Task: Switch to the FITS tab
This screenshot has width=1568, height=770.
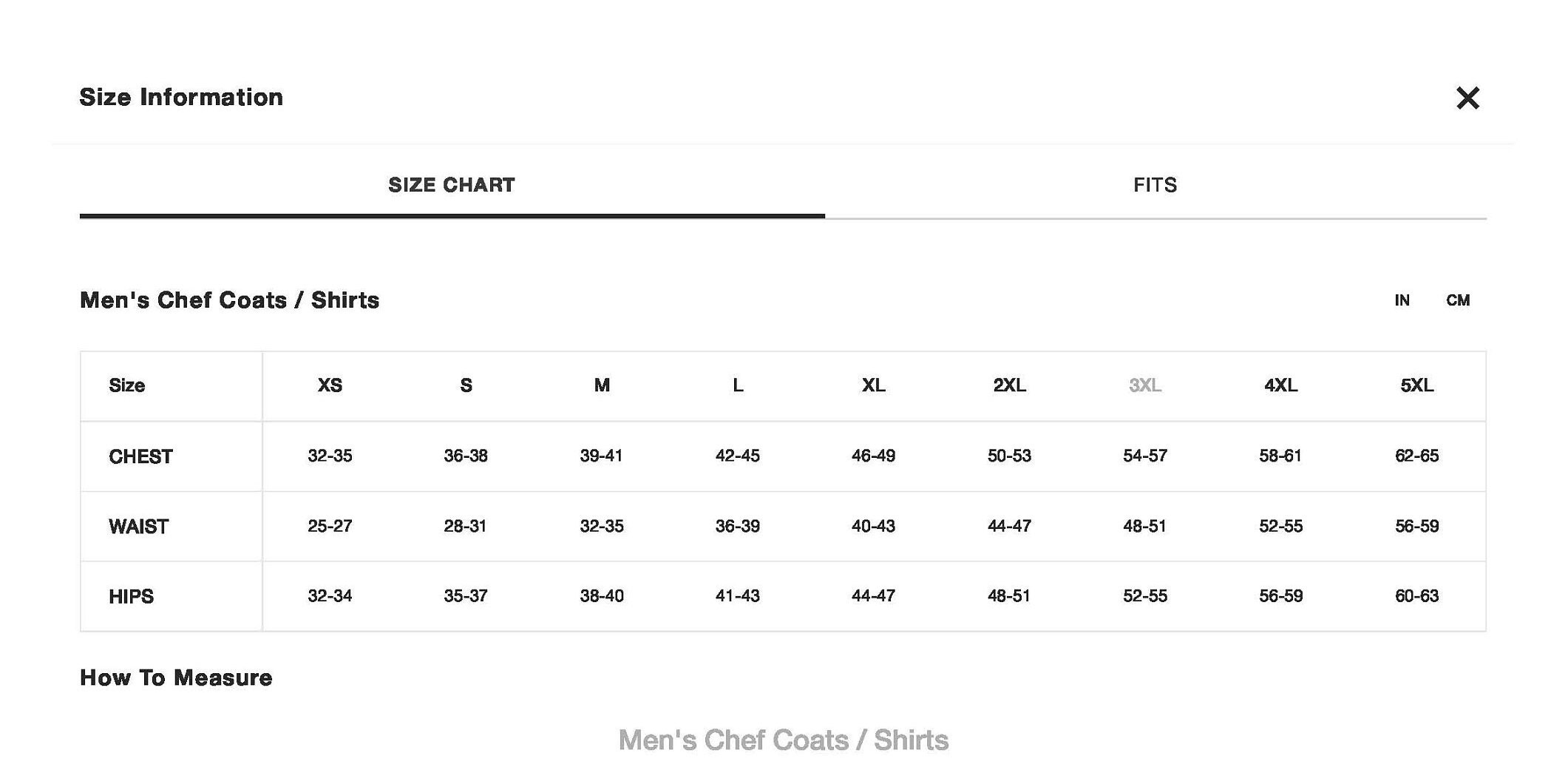Action: click(1155, 185)
